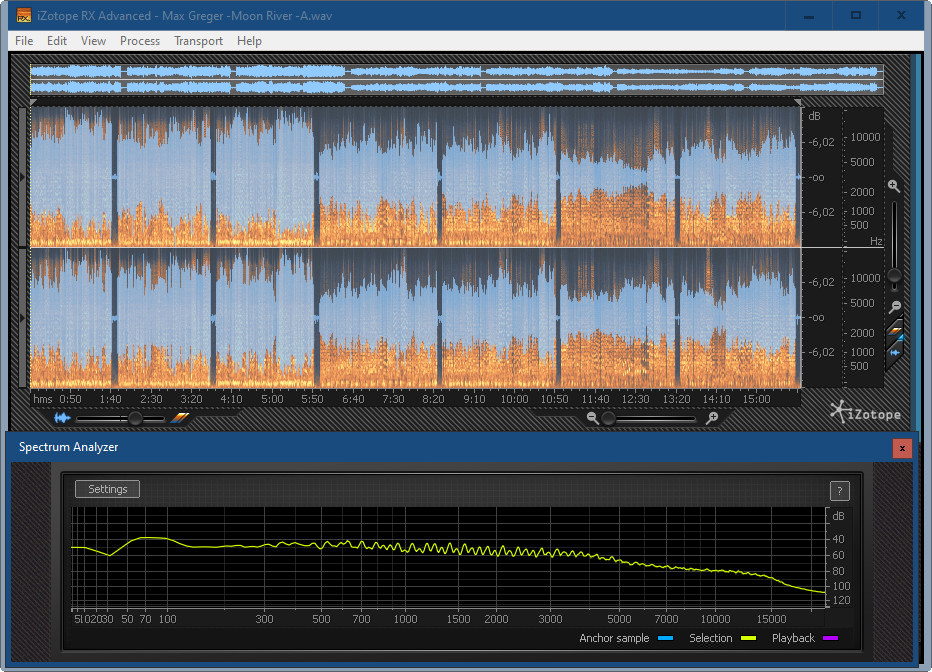The image size is (932, 672).
Task: Click the time zoom-out magnifier icon
Action: pos(593,418)
